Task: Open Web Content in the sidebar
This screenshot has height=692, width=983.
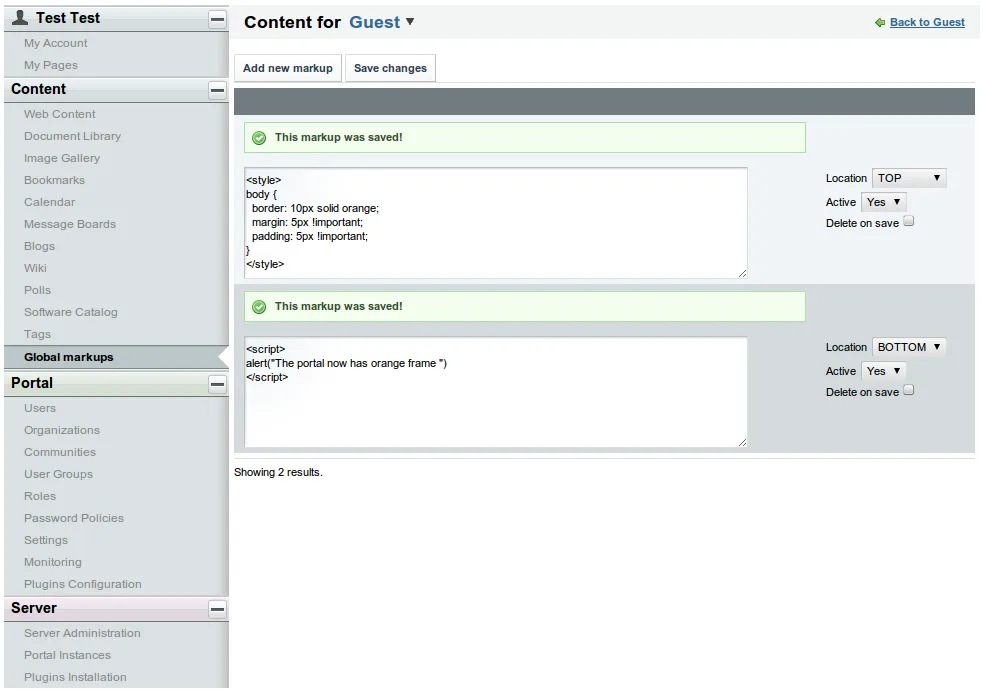Action: (60, 114)
